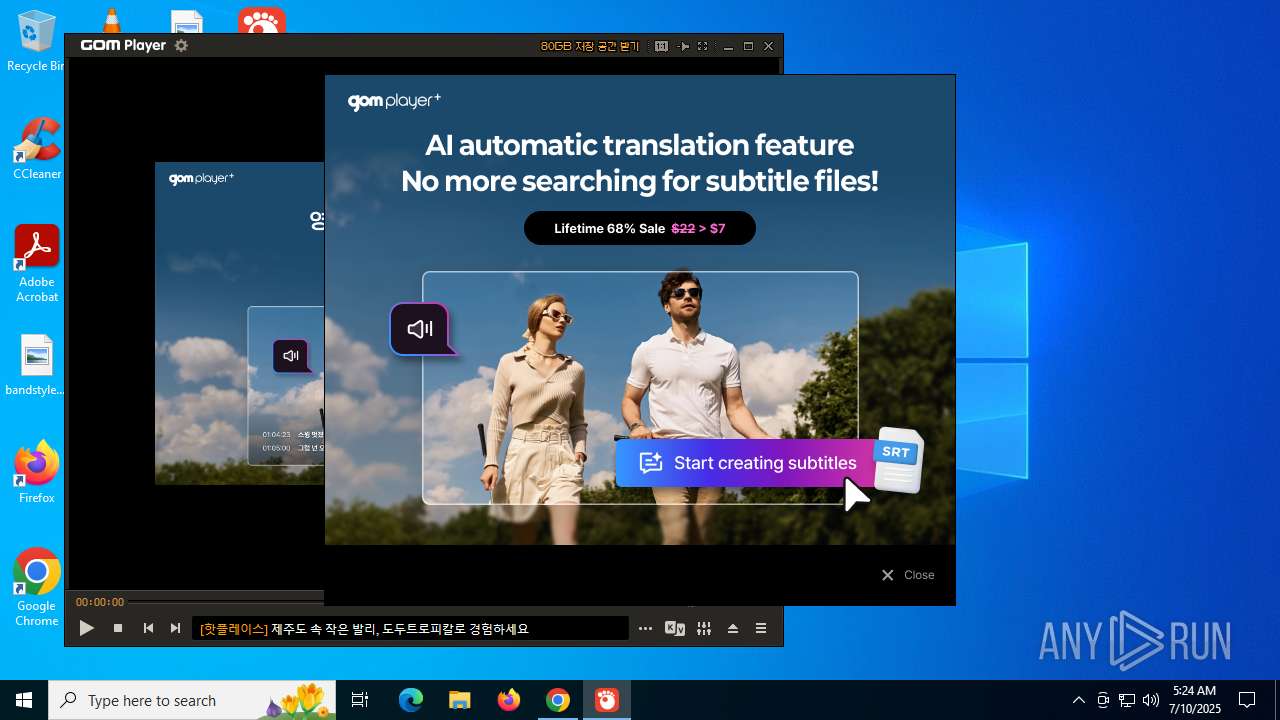Open GOM Player settings gear
This screenshot has height=720, width=1280.
coord(181,45)
